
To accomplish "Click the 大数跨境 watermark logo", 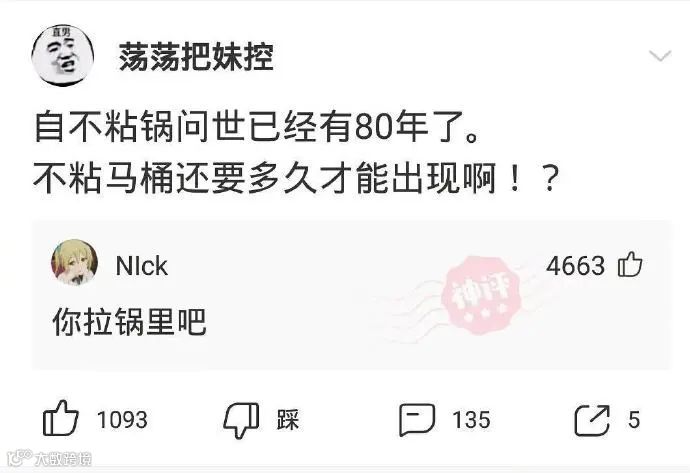I will [x=50, y=459].
